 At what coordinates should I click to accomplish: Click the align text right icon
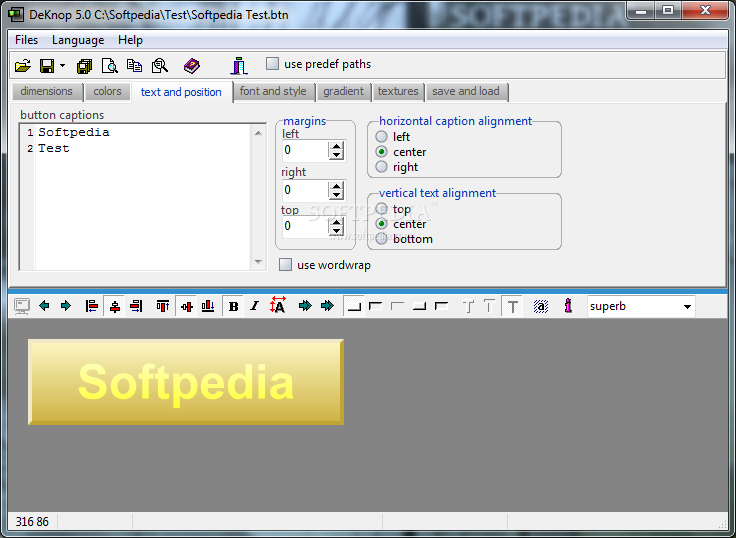136,307
